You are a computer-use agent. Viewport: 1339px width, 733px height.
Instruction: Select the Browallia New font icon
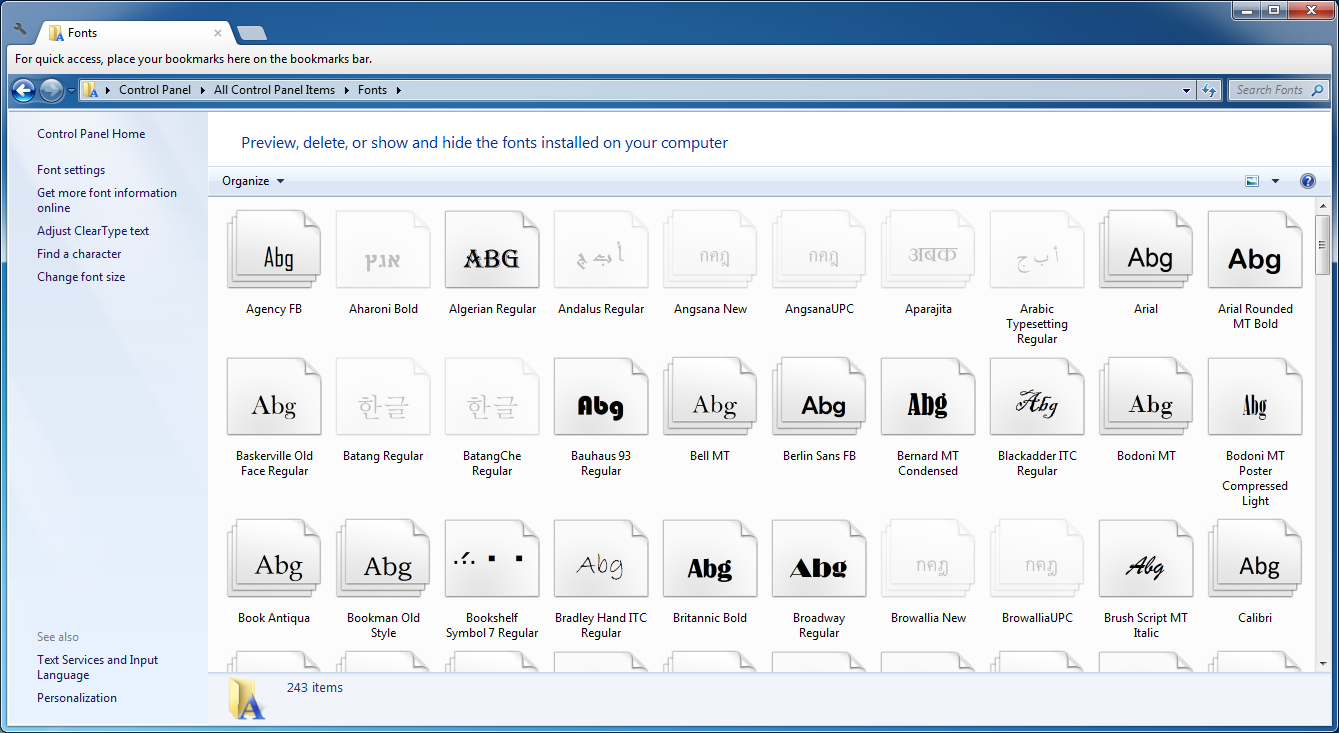[x=928, y=560]
